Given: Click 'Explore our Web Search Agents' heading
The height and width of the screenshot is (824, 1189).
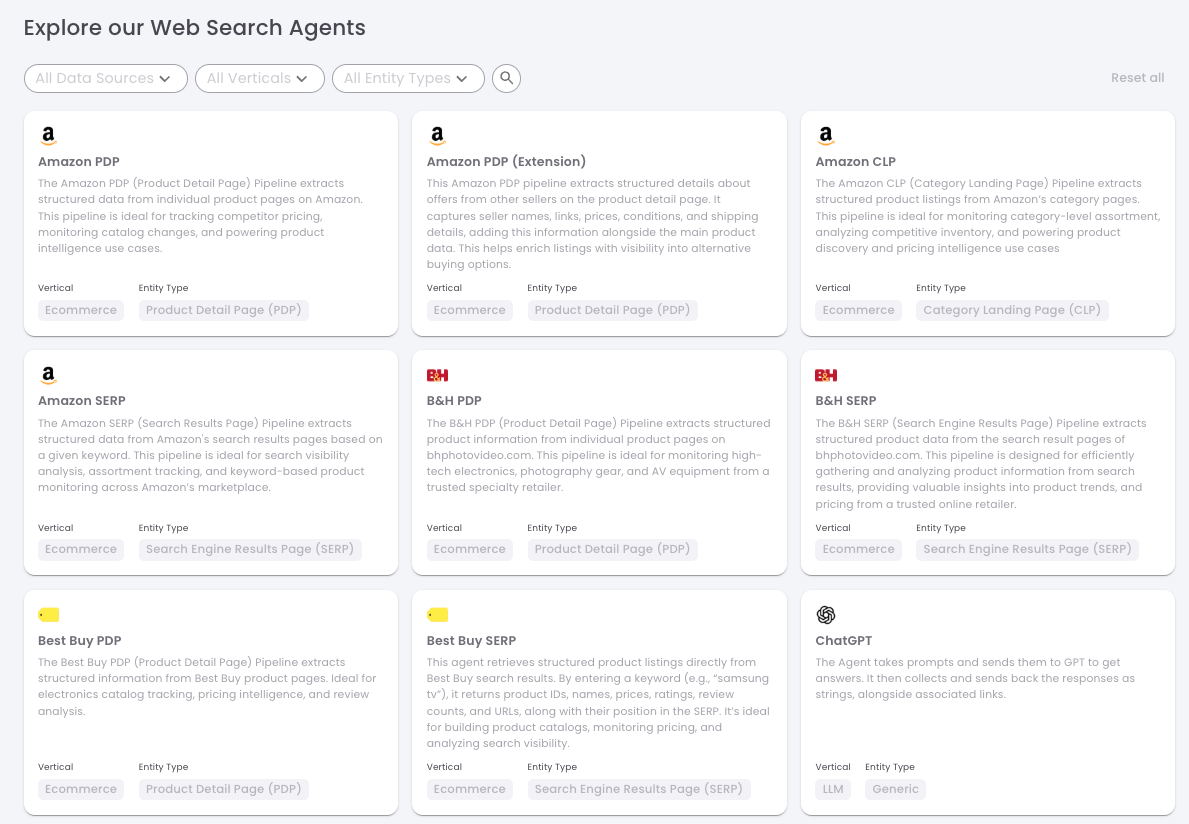Looking at the screenshot, I should [194, 28].
